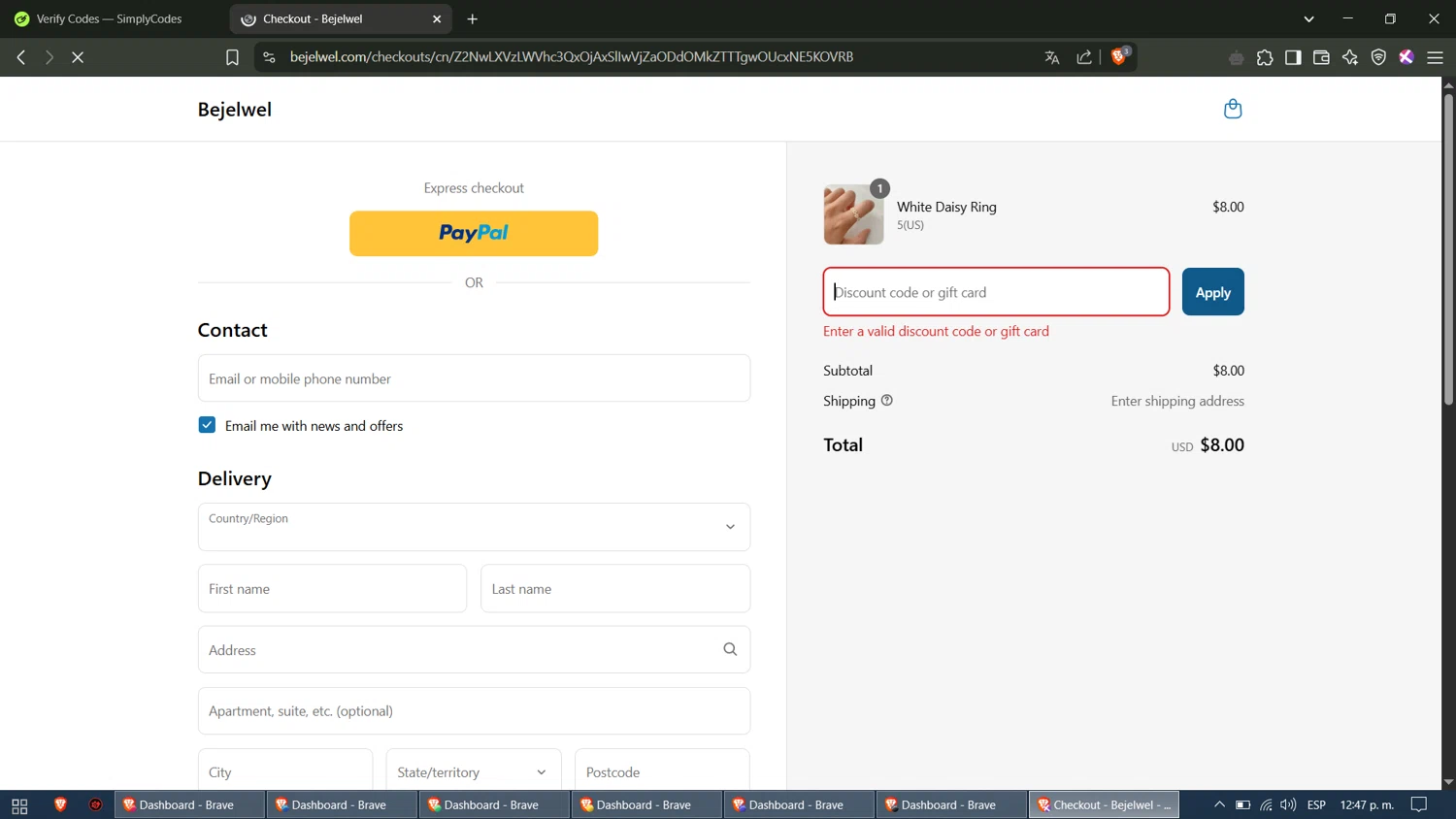Open the Brave hamburger main menu
Viewport: 1456px width, 819px height.
click(1436, 57)
